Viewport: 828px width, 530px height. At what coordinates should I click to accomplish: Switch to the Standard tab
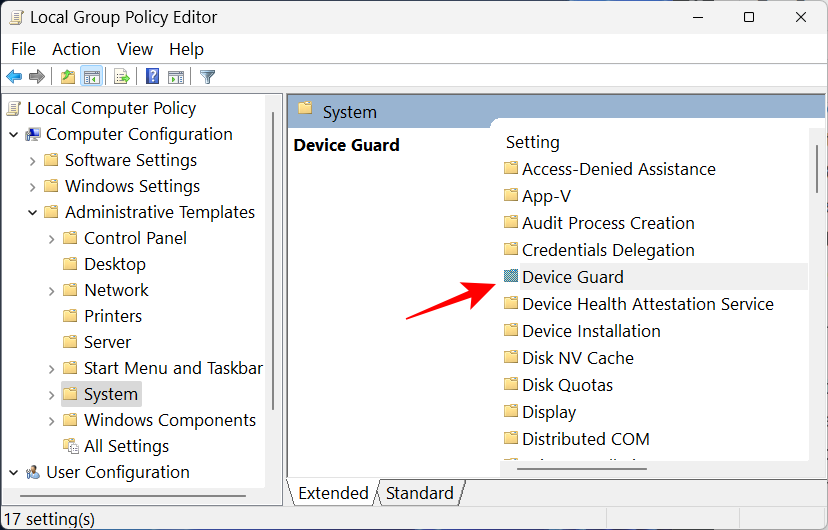419,493
